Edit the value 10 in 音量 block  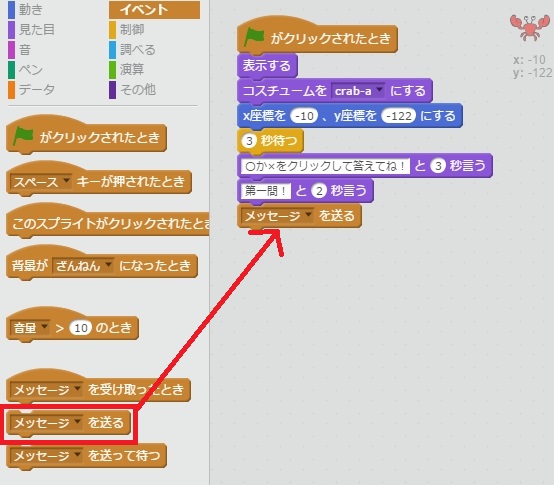pyautogui.click(x=81, y=328)
